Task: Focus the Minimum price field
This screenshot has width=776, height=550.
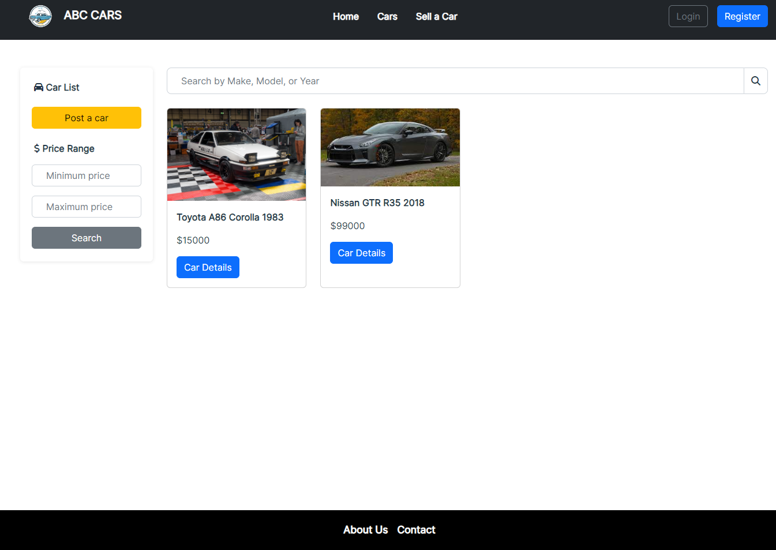Action: pyautogui.click(x=87, y=176)
